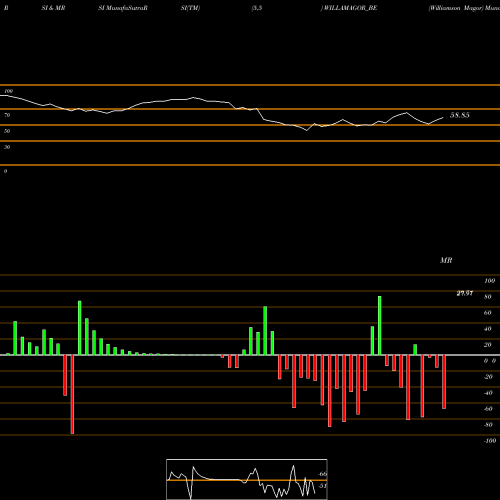Click the RSI axis label 50
Image resolution: width=500 pixels, height=500 pixels.
tap(7, 131)
